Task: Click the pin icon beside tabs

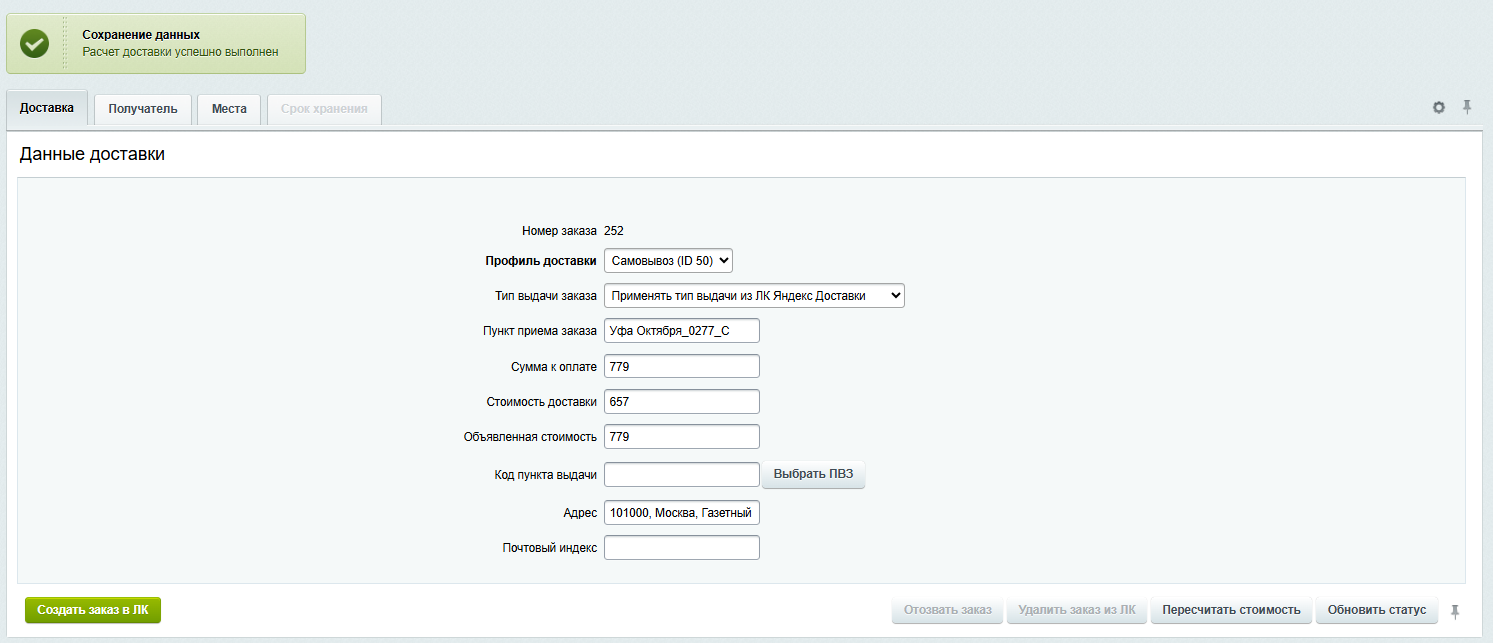Action: [1467, 107]
